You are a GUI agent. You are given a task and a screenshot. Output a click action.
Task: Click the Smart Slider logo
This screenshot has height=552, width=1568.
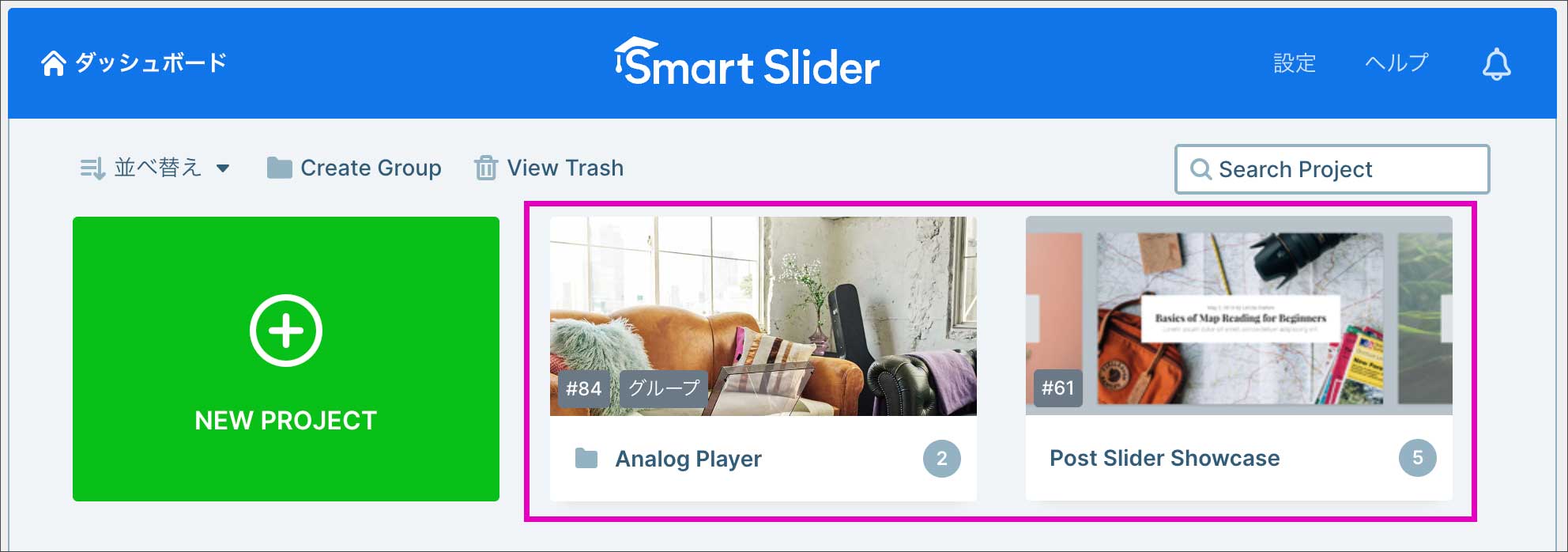tap(747, 62)
